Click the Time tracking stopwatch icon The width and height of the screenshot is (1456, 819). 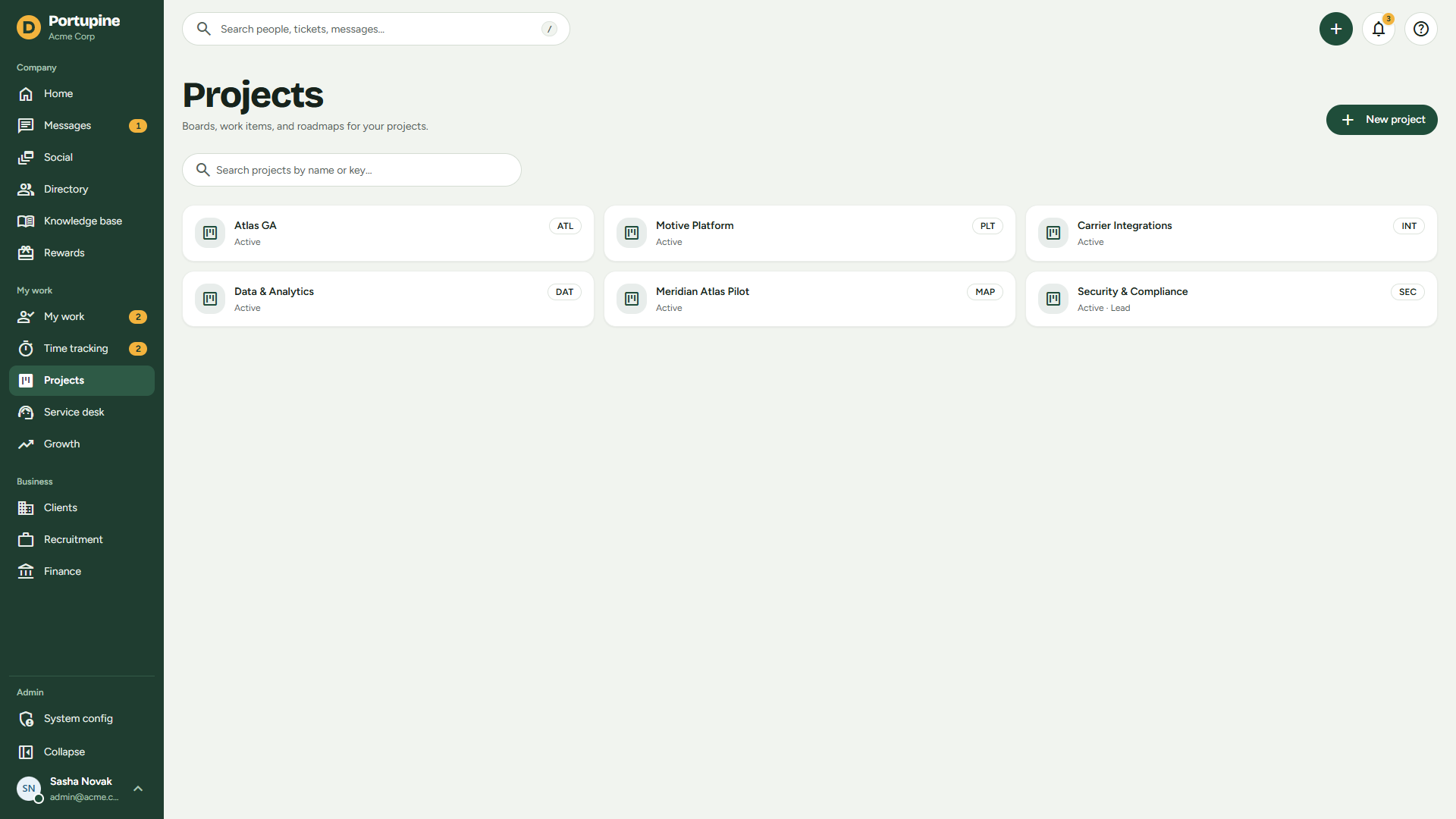(x=26, y=349)
